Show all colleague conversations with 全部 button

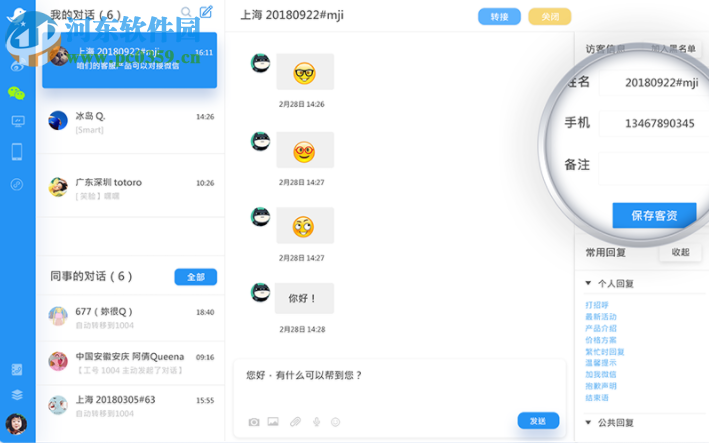195,277
